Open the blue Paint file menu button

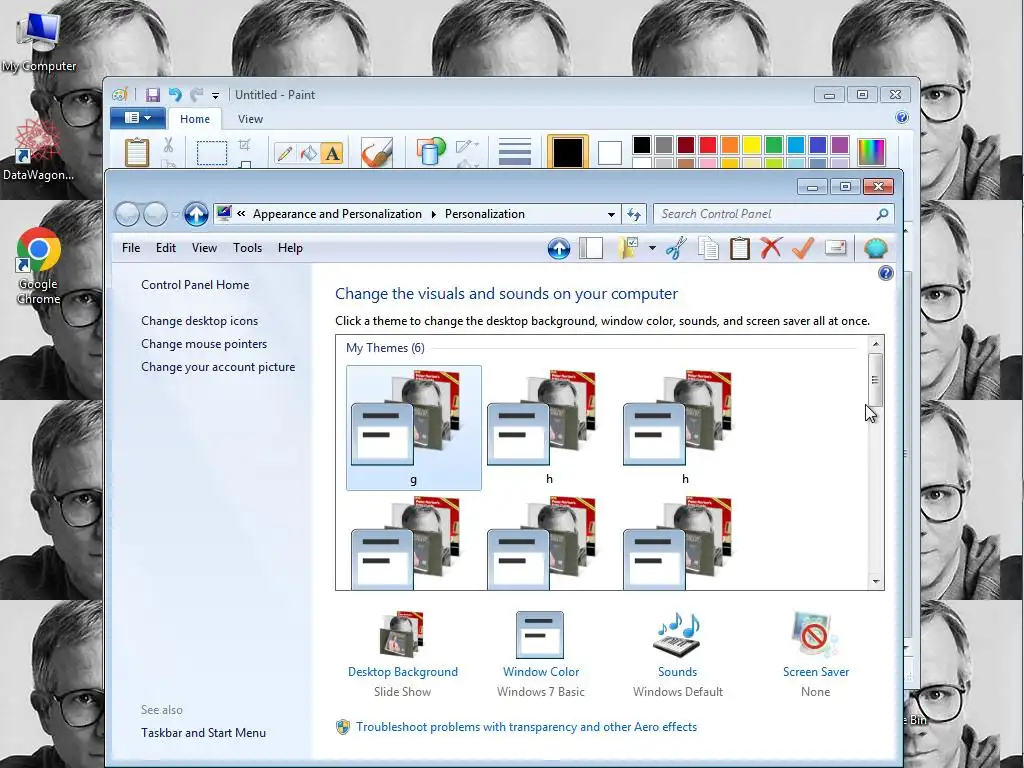(137, 118)
